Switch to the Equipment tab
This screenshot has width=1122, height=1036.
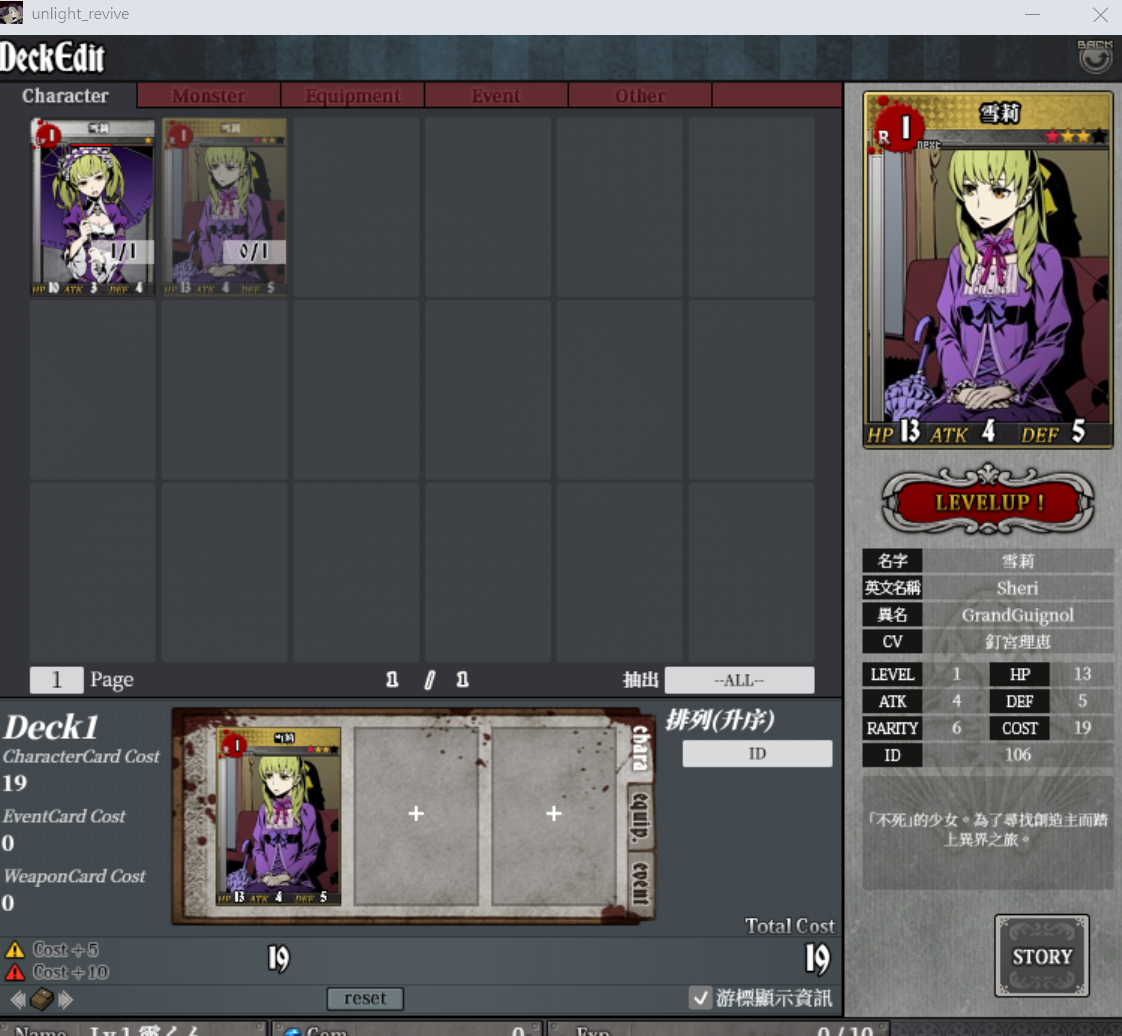(x=353, y=95)
